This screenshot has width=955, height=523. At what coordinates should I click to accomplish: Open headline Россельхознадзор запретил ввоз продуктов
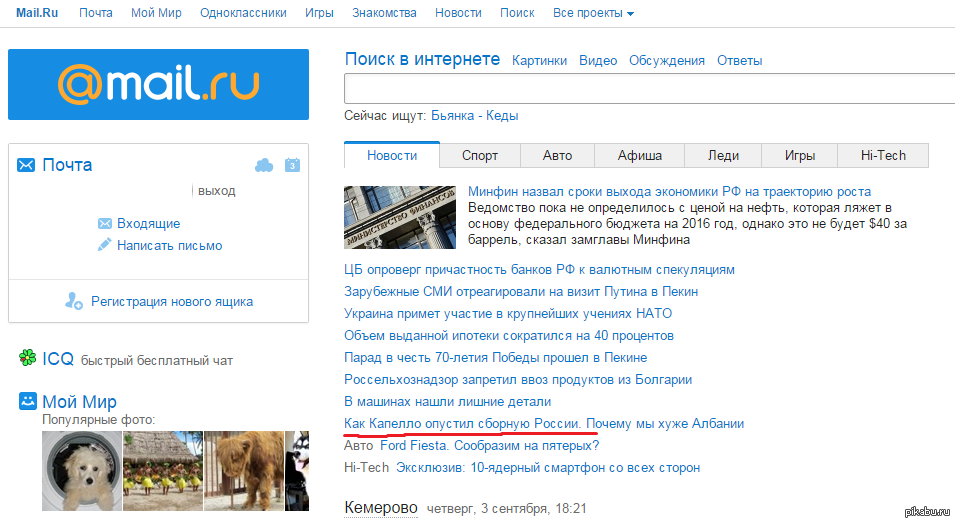click(x=518, y=379)
